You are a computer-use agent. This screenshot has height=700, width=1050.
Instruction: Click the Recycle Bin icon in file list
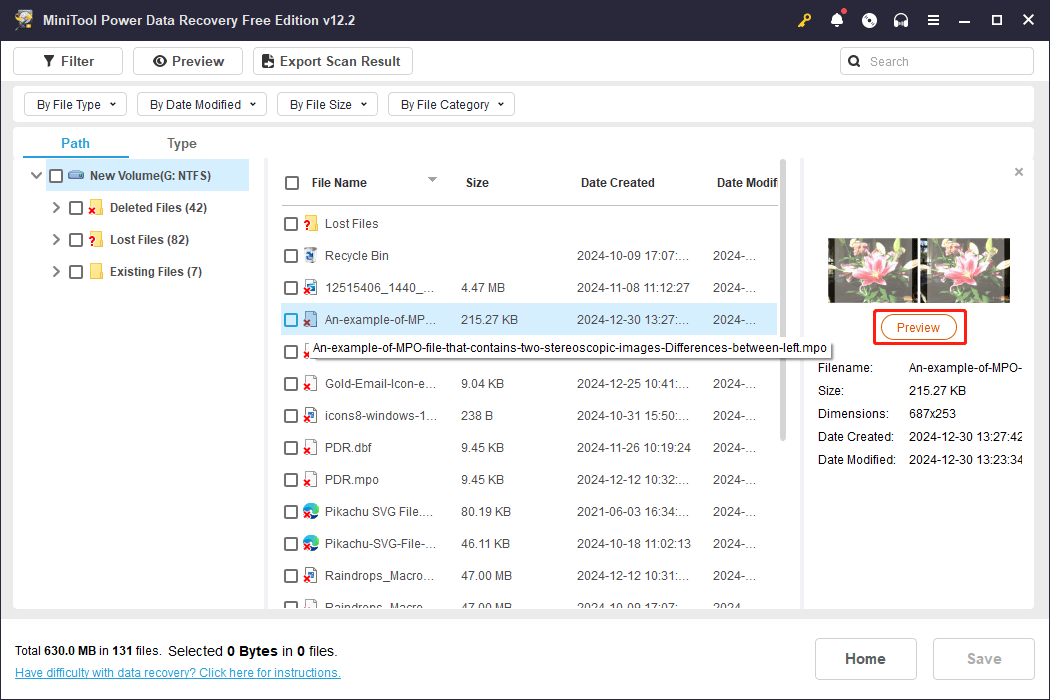[310, 255]
